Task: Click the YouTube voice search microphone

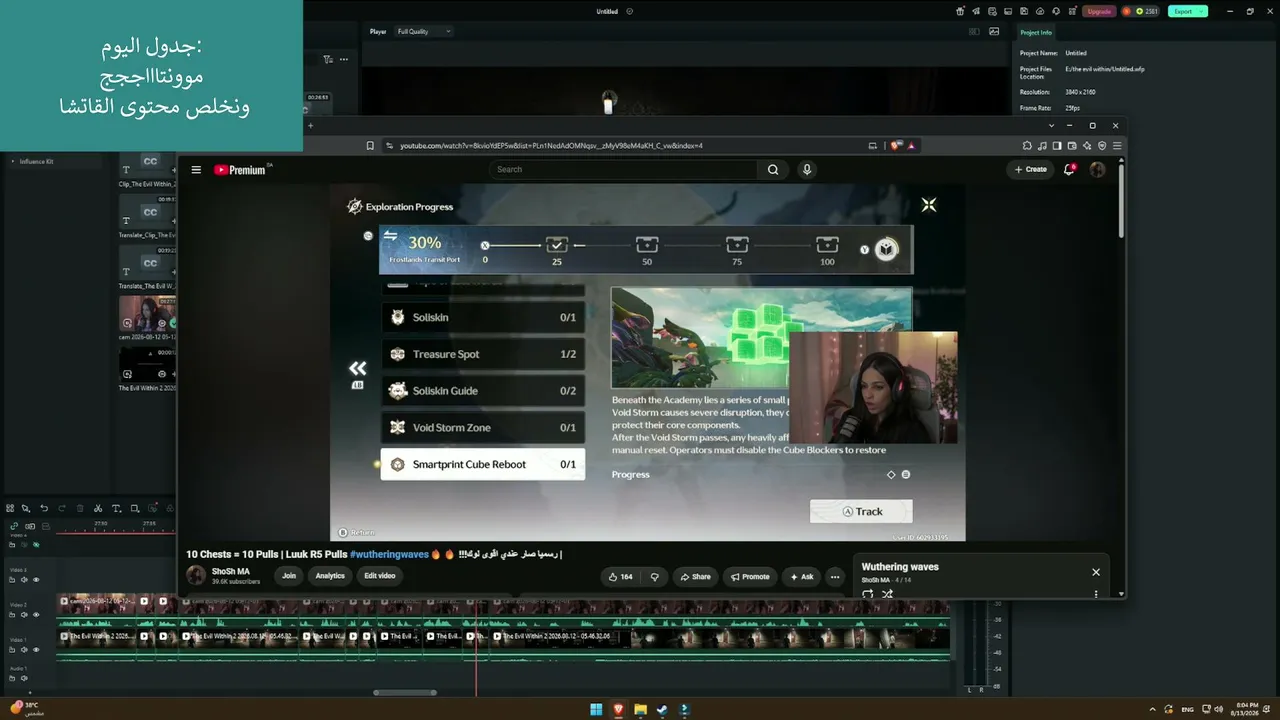Action: [807, 169]
